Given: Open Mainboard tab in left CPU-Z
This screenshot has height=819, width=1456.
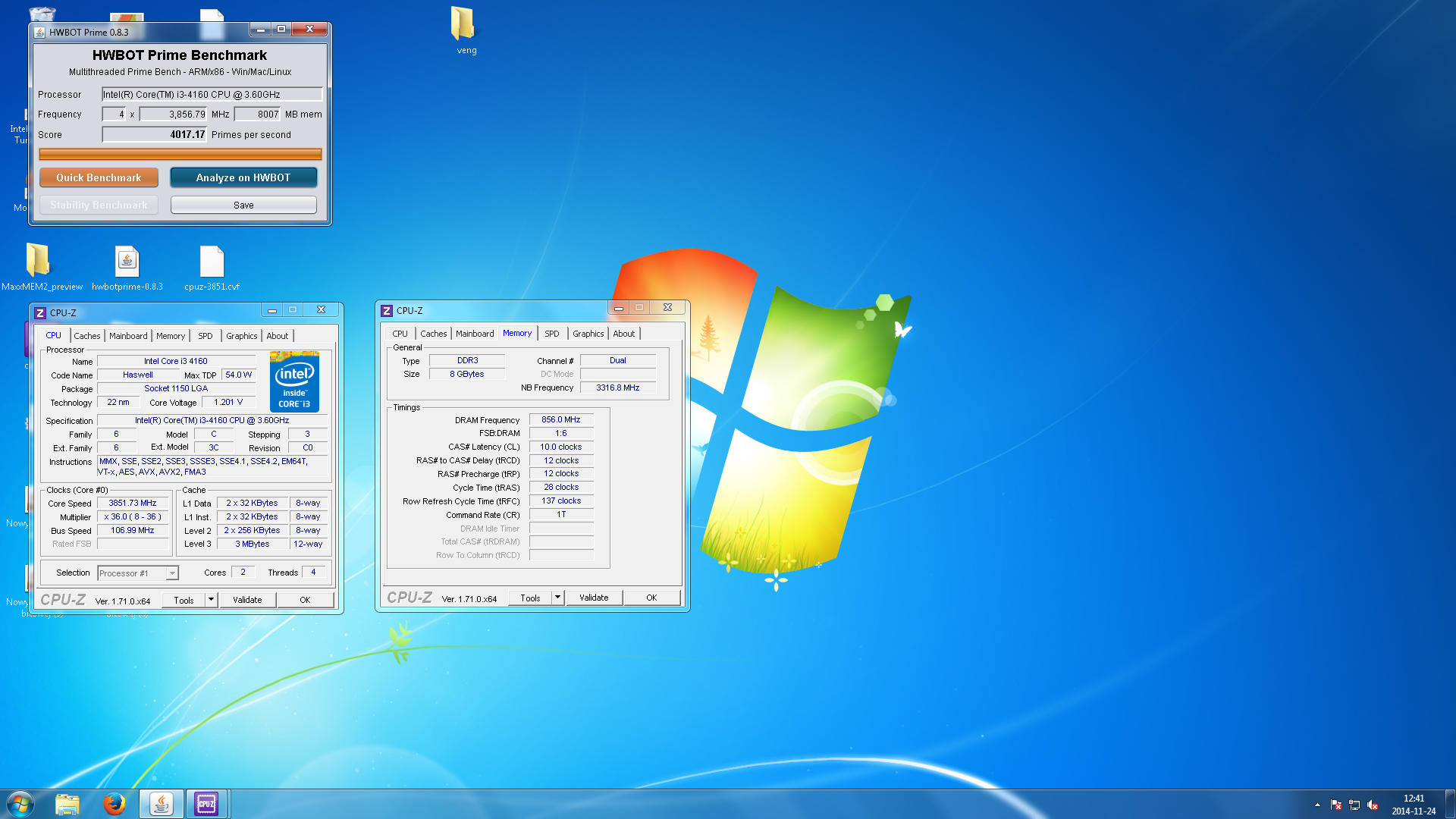Looking at the screenshot, I should tap(128, 336).
